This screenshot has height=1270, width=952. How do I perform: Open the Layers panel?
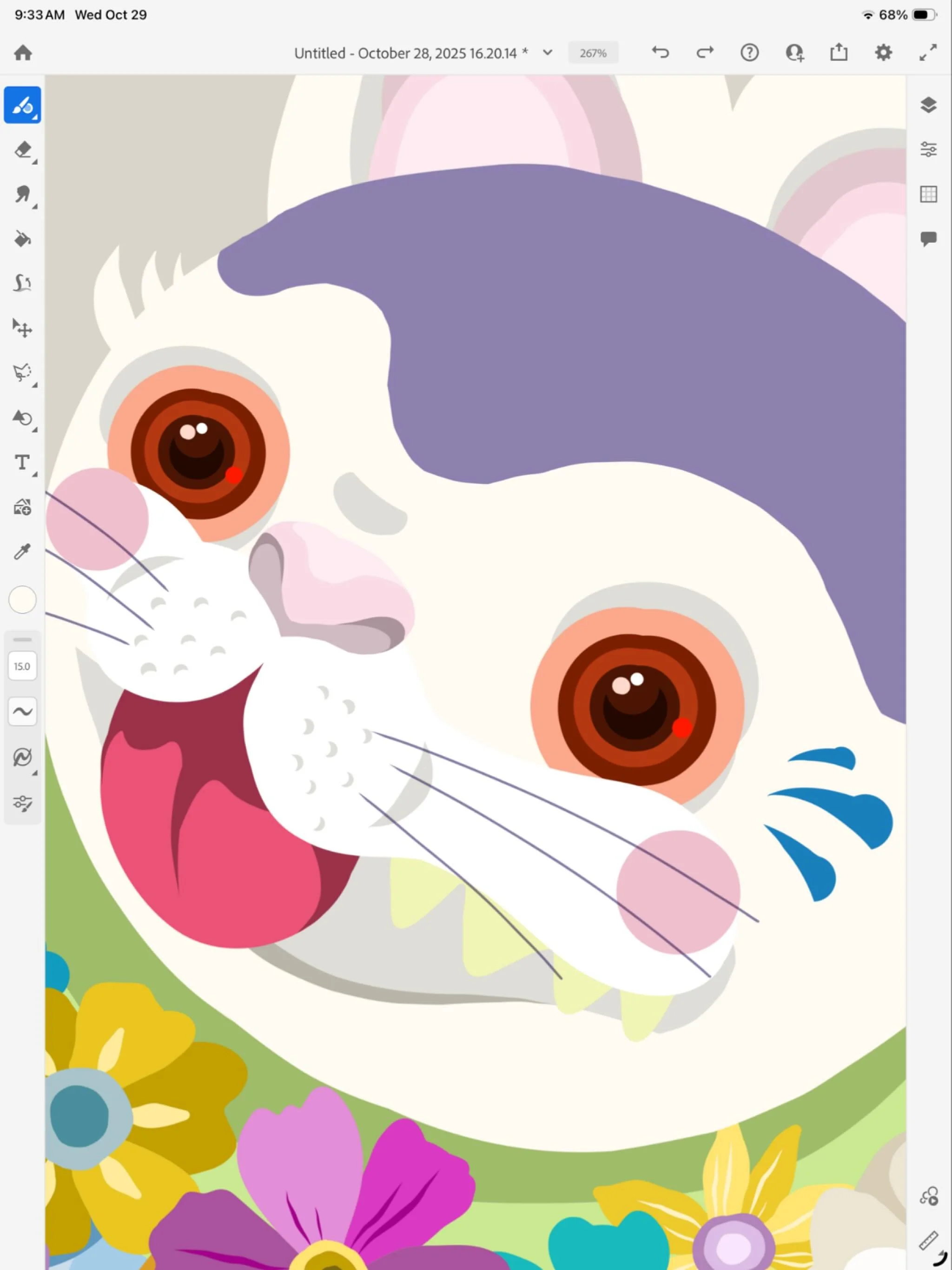pos(928,105)
